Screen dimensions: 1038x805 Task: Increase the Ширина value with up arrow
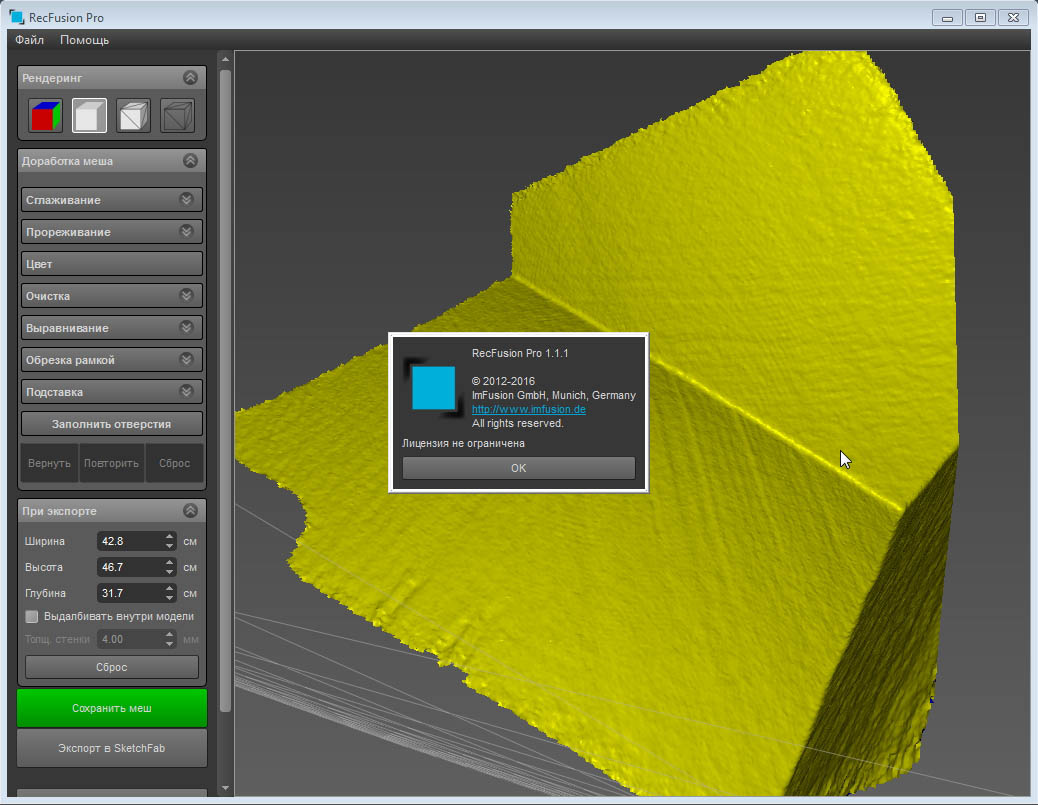[168, 536]
